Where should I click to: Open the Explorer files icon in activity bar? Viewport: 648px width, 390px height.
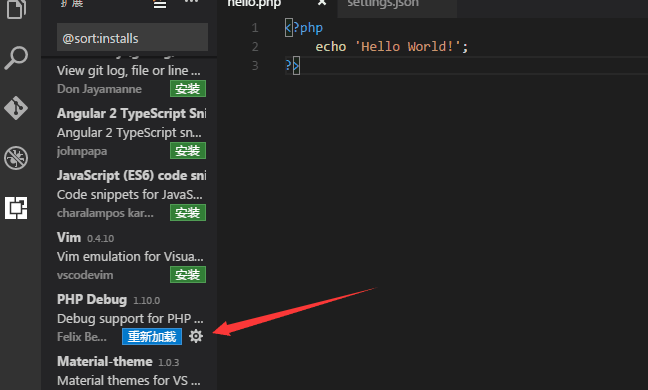(16, 8)
